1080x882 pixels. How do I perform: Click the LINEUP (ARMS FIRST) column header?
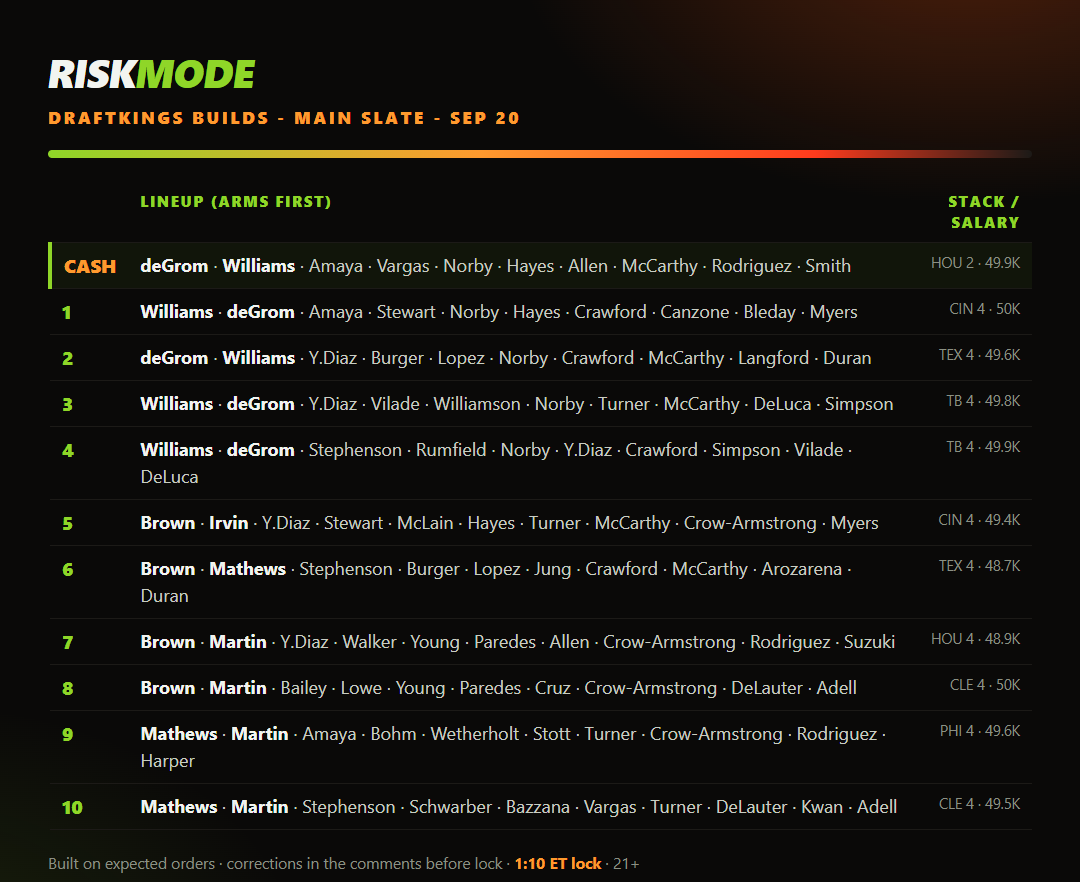pos(236,202)
